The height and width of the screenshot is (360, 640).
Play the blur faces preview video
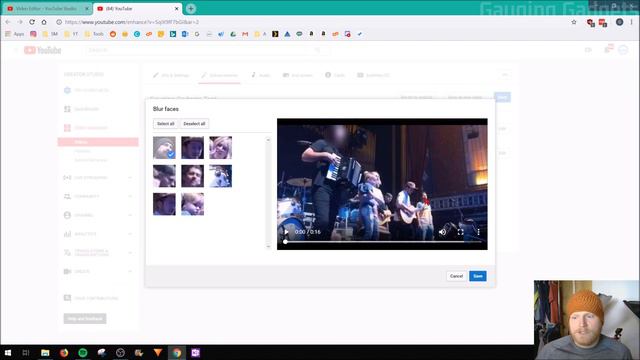point(287,232)
